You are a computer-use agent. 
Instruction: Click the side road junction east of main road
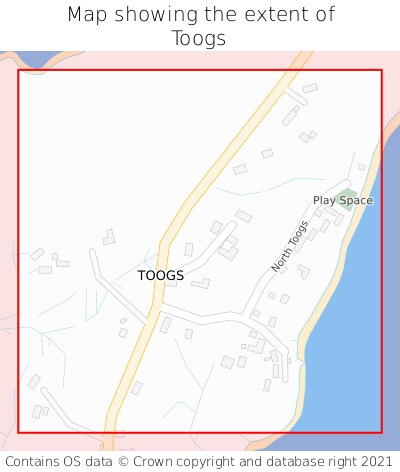(245, 315)
